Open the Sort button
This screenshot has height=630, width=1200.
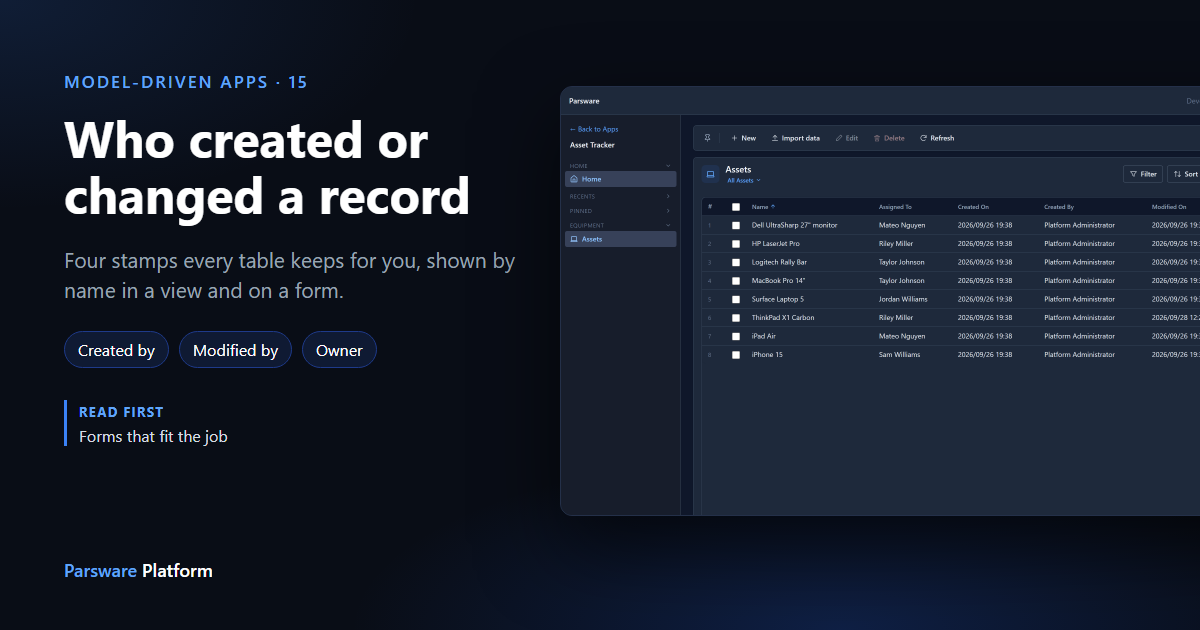click(1186, 174)
